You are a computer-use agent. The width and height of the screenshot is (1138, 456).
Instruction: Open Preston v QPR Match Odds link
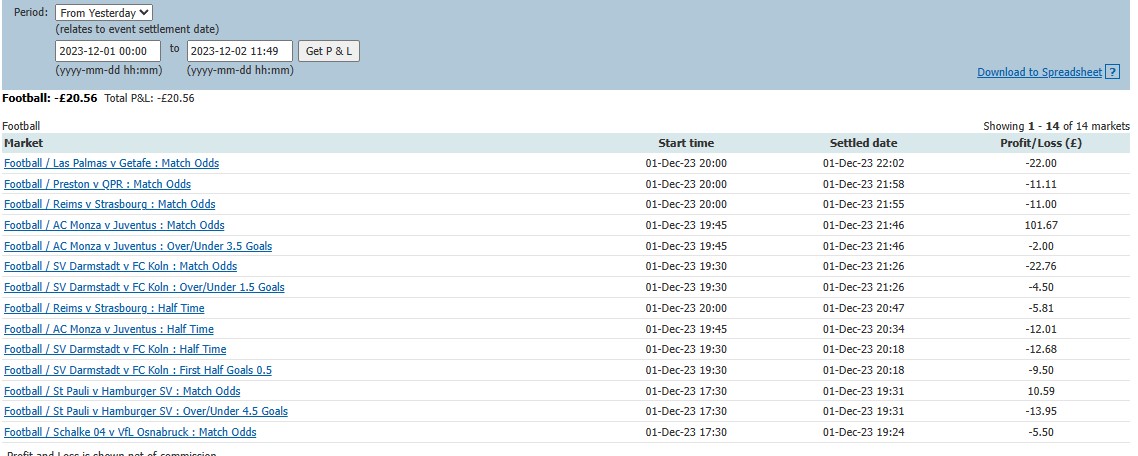point(97,184)
